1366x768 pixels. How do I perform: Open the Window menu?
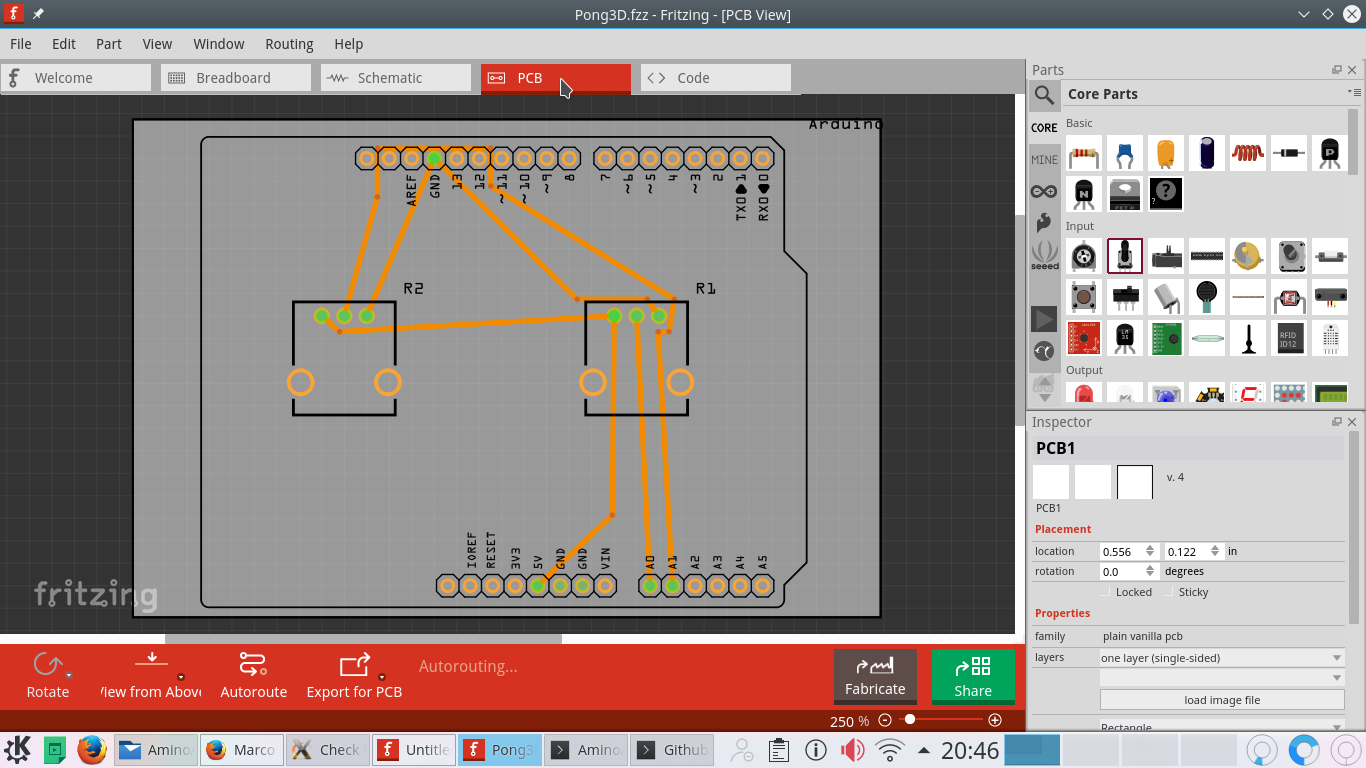[219, 44]
